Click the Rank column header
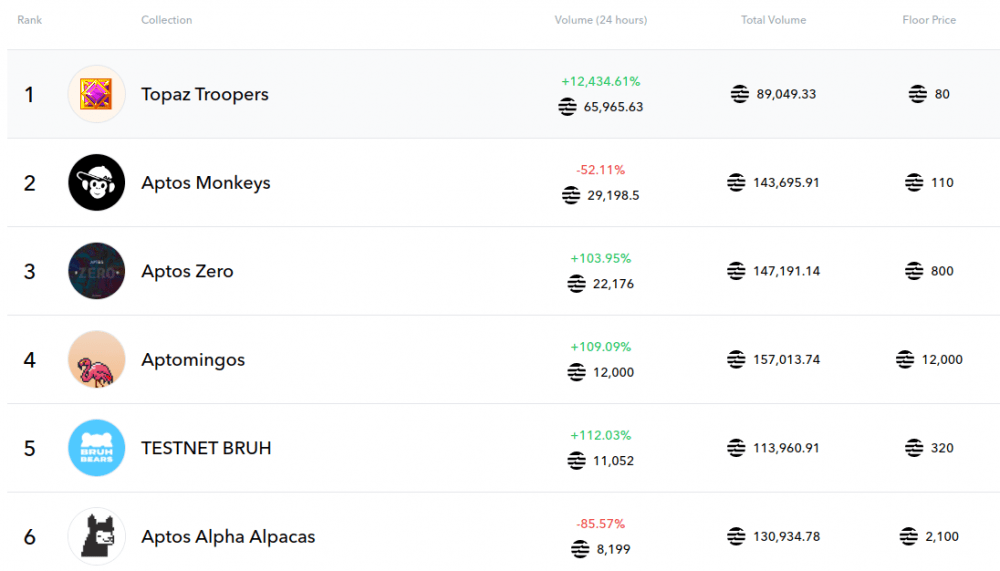This screenshot has width=1000, height=571. [29, 20]
